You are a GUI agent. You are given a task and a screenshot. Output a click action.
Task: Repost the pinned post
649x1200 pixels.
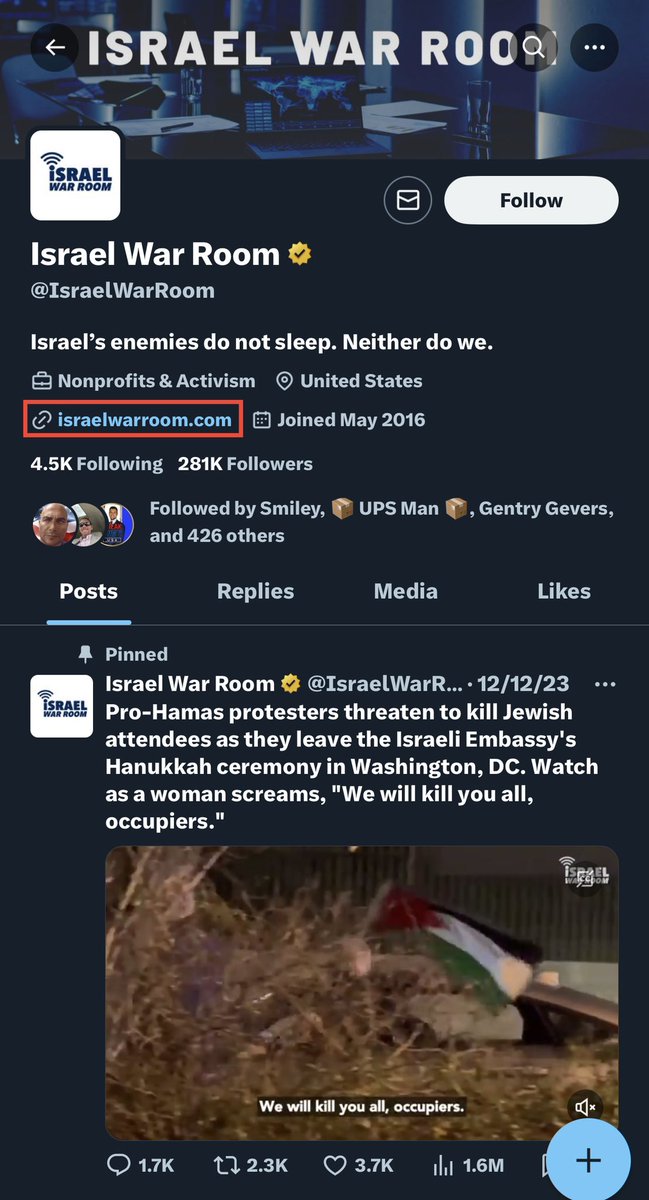[251, 1164]
